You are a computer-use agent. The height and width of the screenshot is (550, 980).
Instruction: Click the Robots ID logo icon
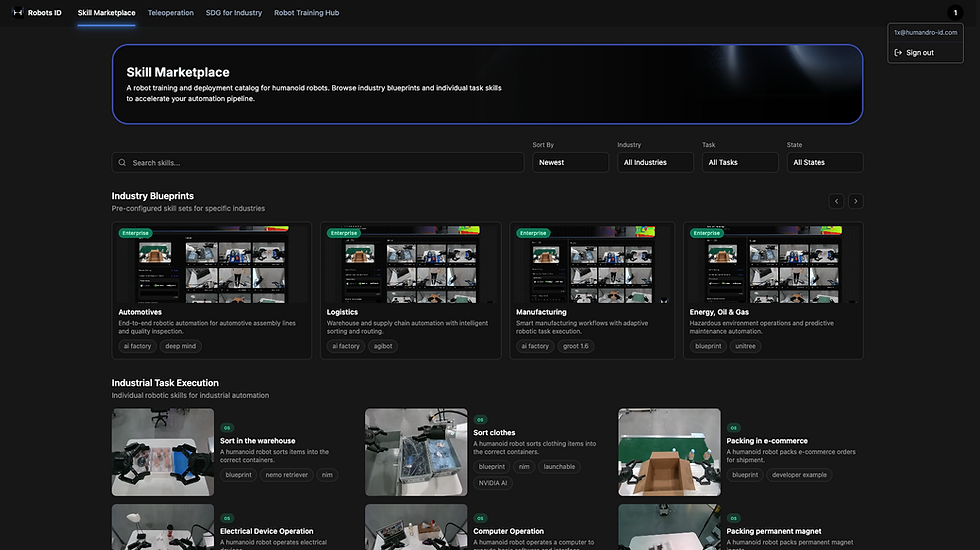tap(18, 12)
